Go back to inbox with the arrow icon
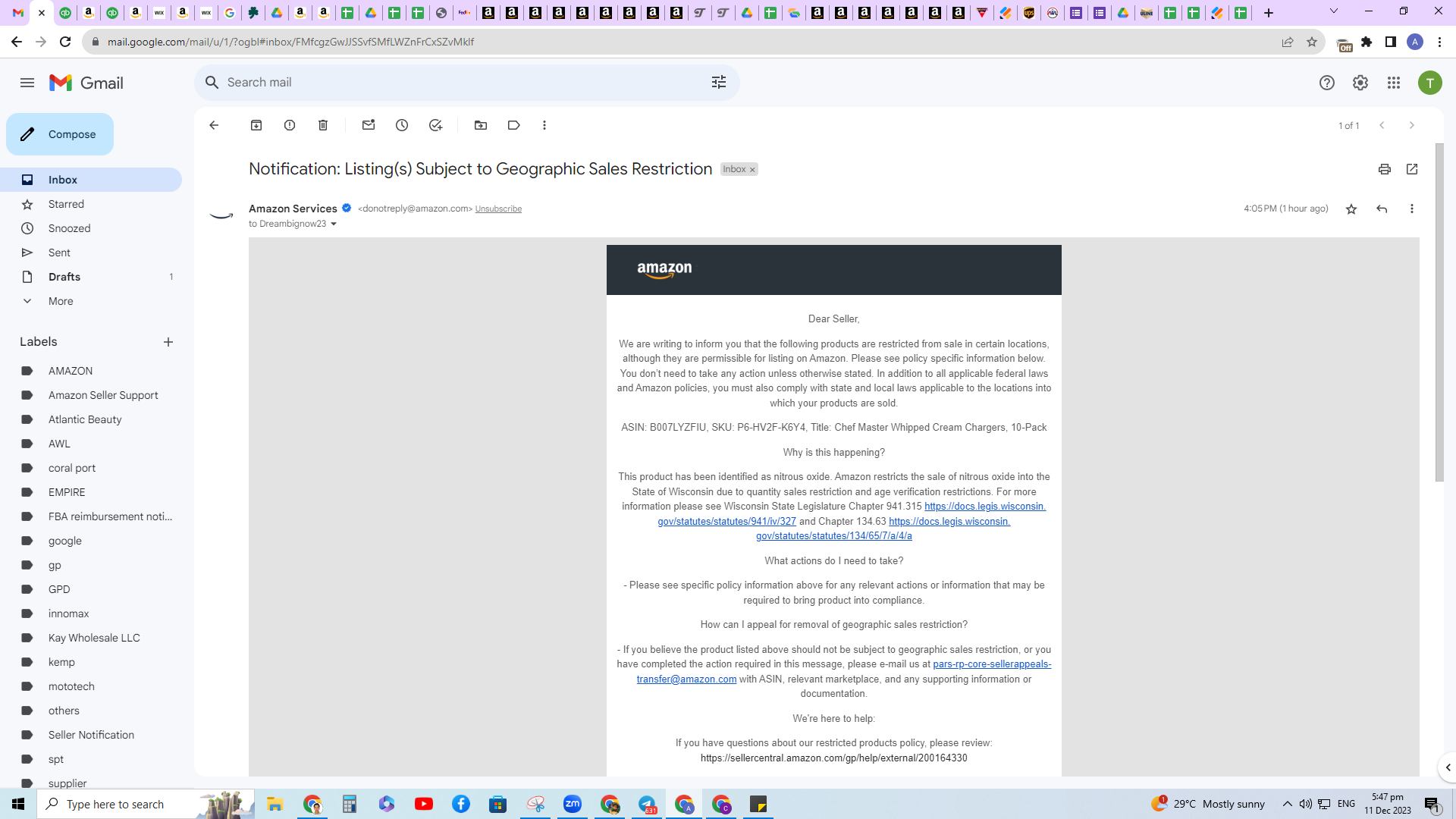This screenshot has width=1456, height=819. 214,125
